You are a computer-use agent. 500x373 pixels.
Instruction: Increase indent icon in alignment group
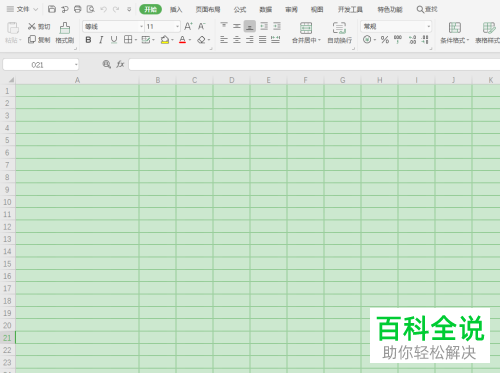coord(277,26)
